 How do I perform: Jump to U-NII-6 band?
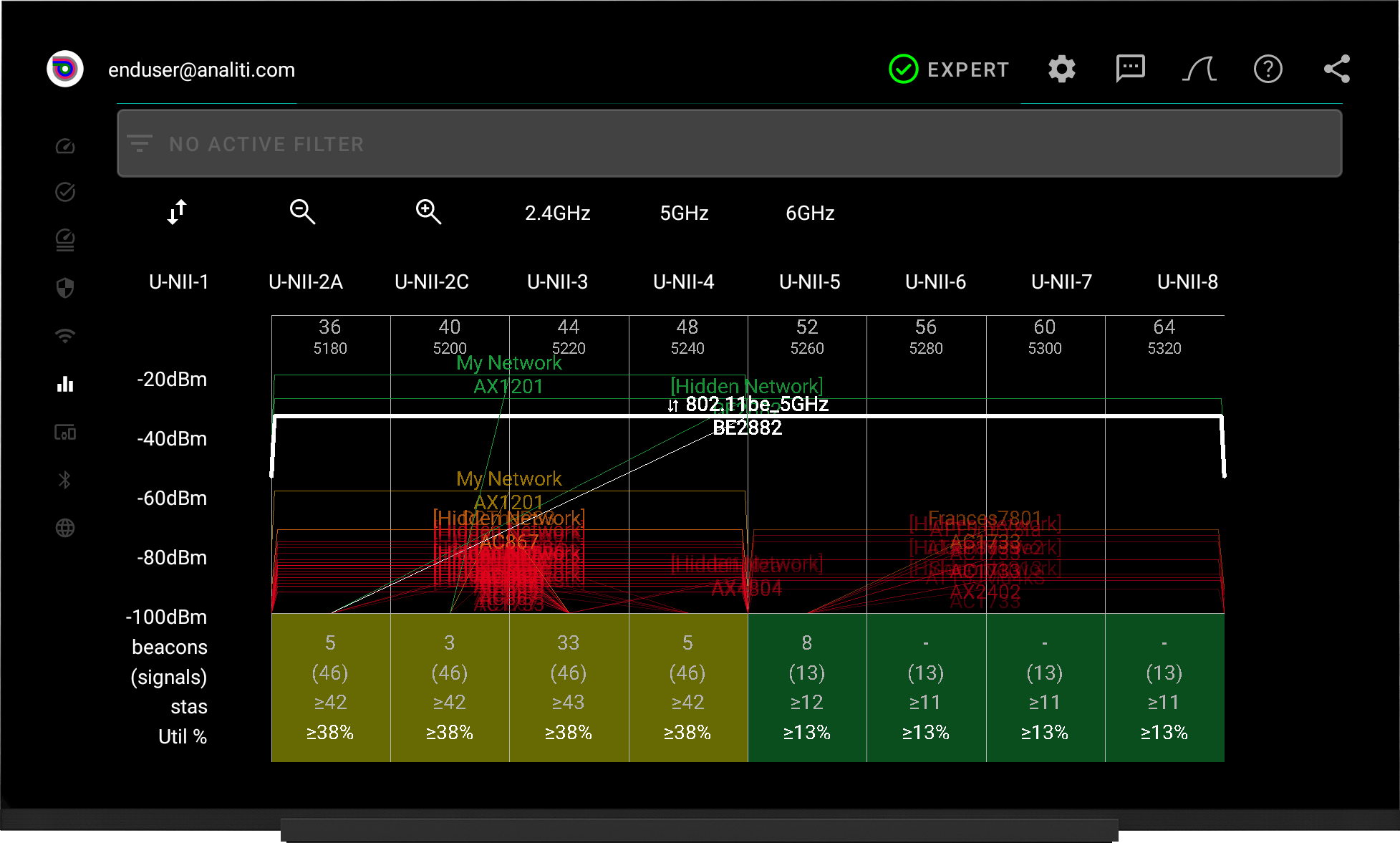(936, 281)
